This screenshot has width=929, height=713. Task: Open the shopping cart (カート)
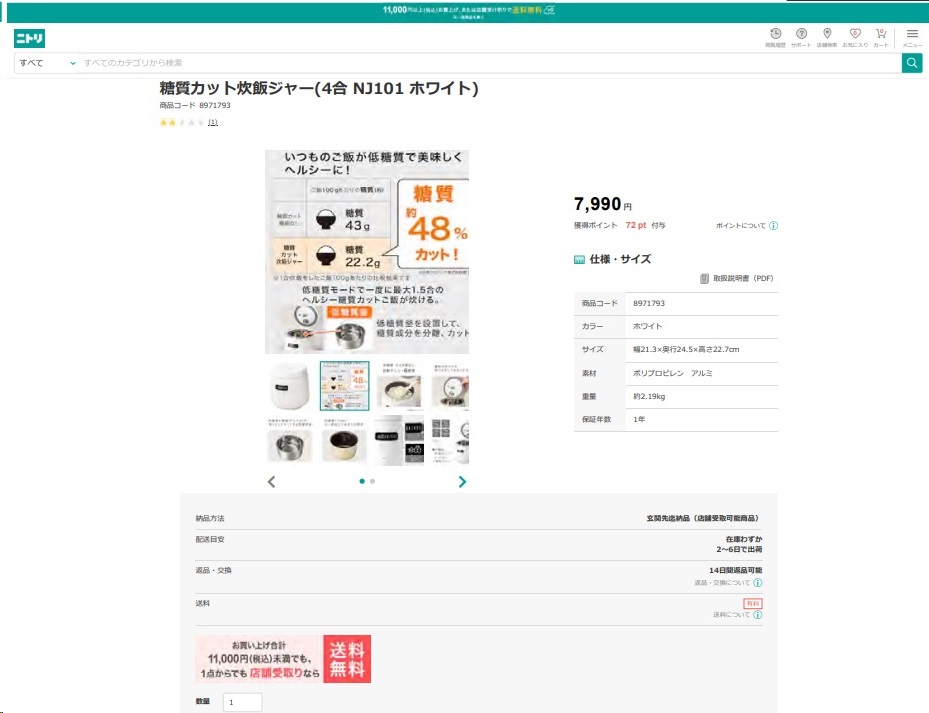(881, 36)
